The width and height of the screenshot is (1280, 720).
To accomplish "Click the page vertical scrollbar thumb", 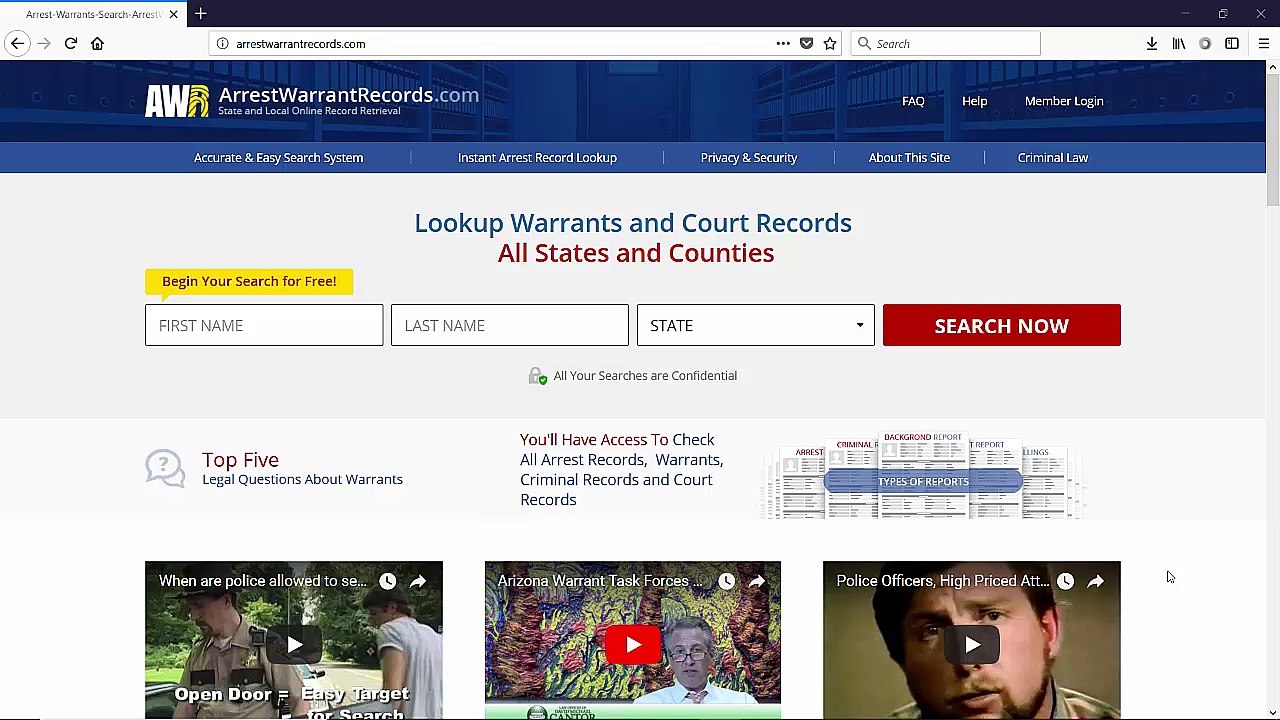I will tap(1272, 139).
